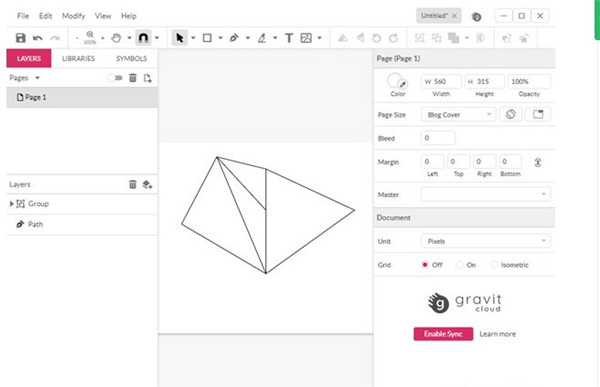Add a new page icon
The height and width of the screenshot is (387, 600).
148,78
